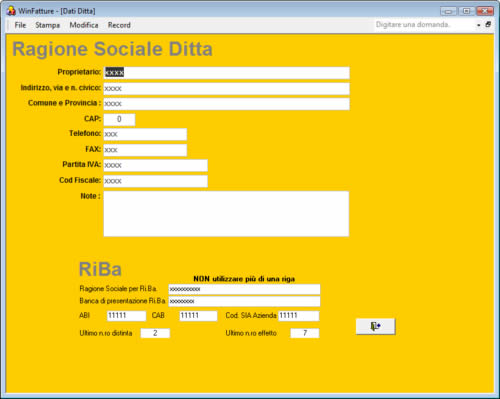Screen dimensions: 500x399
Task: Maximize the WinFatture window
Action: (466, 11)
